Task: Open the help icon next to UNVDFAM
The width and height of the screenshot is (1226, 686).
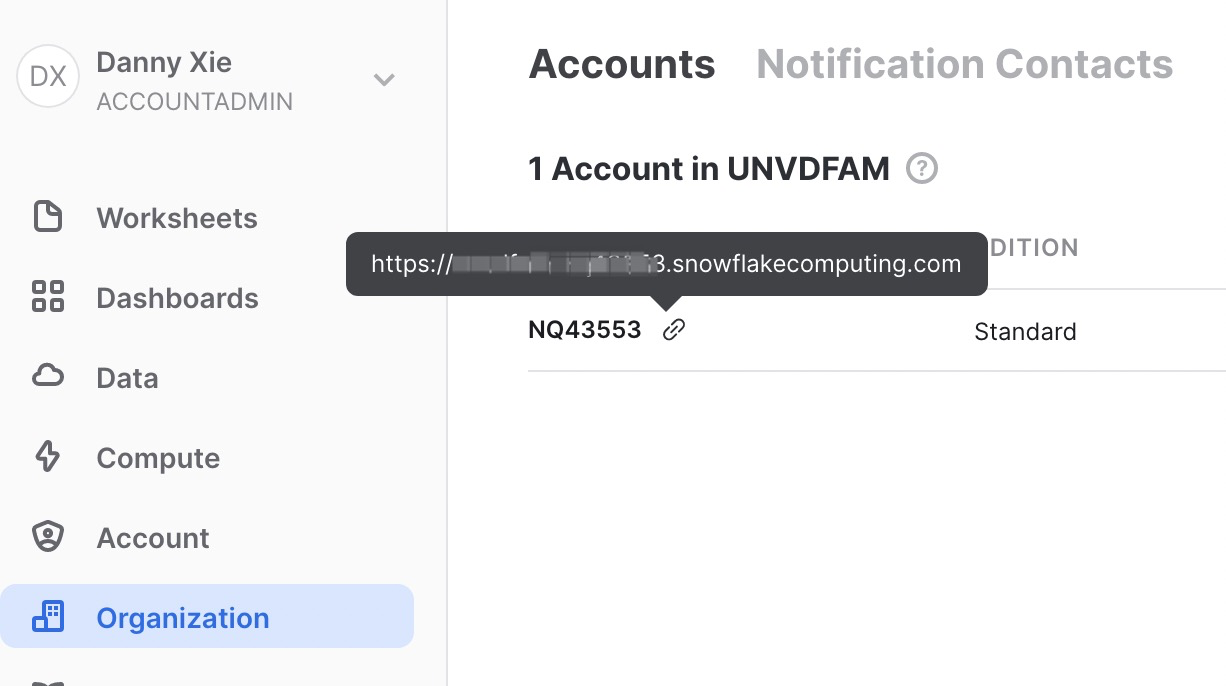Action: [921, 169]
